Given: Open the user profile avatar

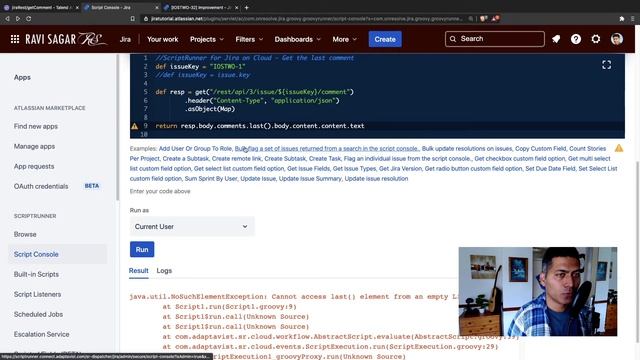Looking at the screenshot, I should click(x=617, y=39).
